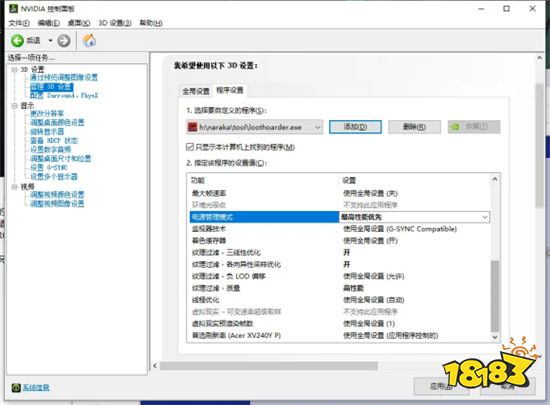The image size is (550, 405).
Task: Click the horizontal scrollbar left arrow
Action: [155, 366]
